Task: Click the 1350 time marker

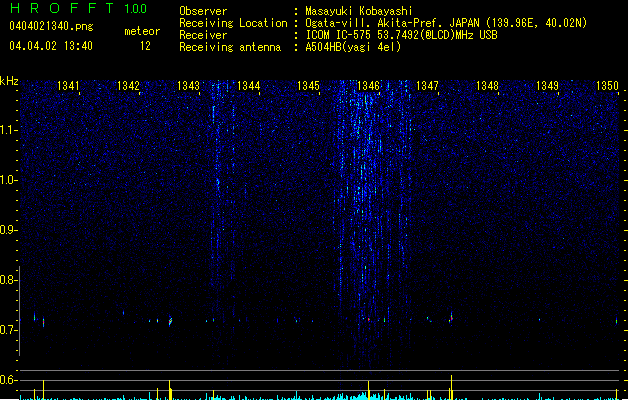Action: click(607, 86)
